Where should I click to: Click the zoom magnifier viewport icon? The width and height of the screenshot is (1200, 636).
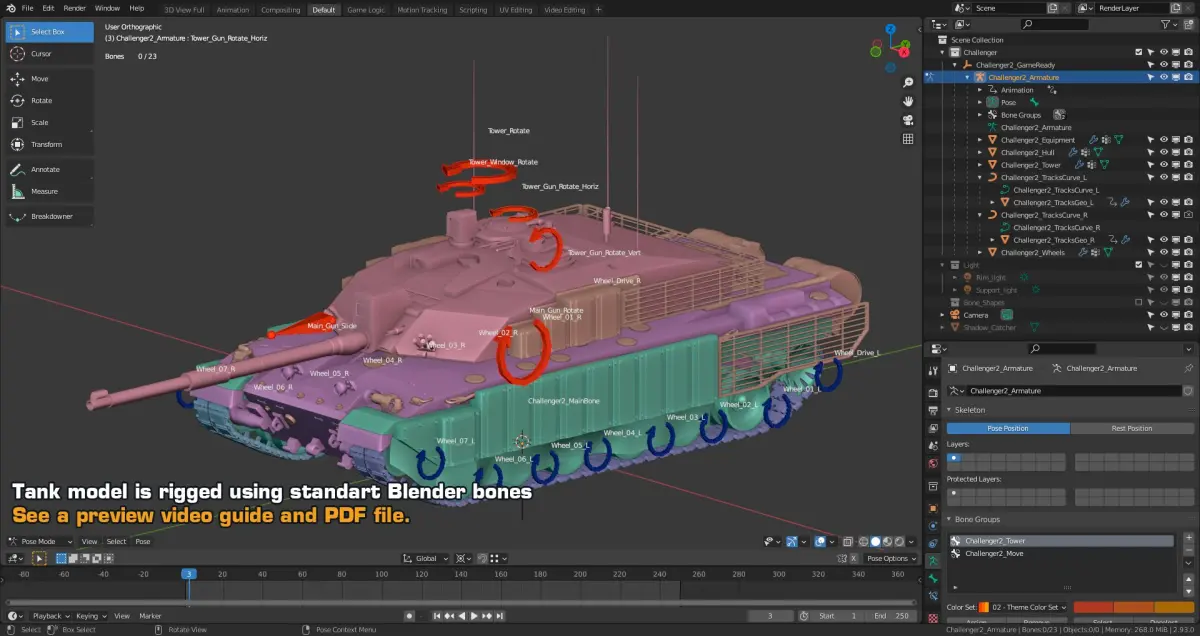click(908, 82)
